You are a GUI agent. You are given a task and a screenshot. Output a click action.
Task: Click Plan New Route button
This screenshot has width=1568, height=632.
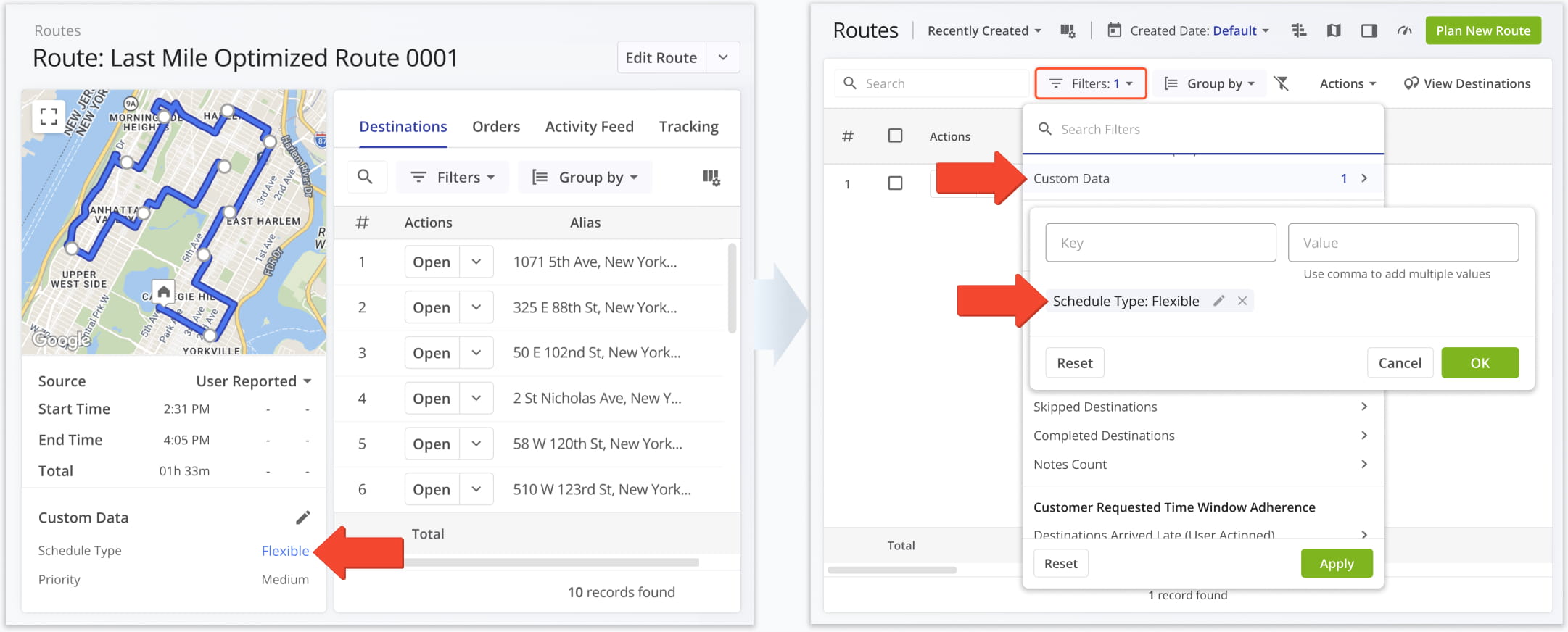[x=1483, y=30]
